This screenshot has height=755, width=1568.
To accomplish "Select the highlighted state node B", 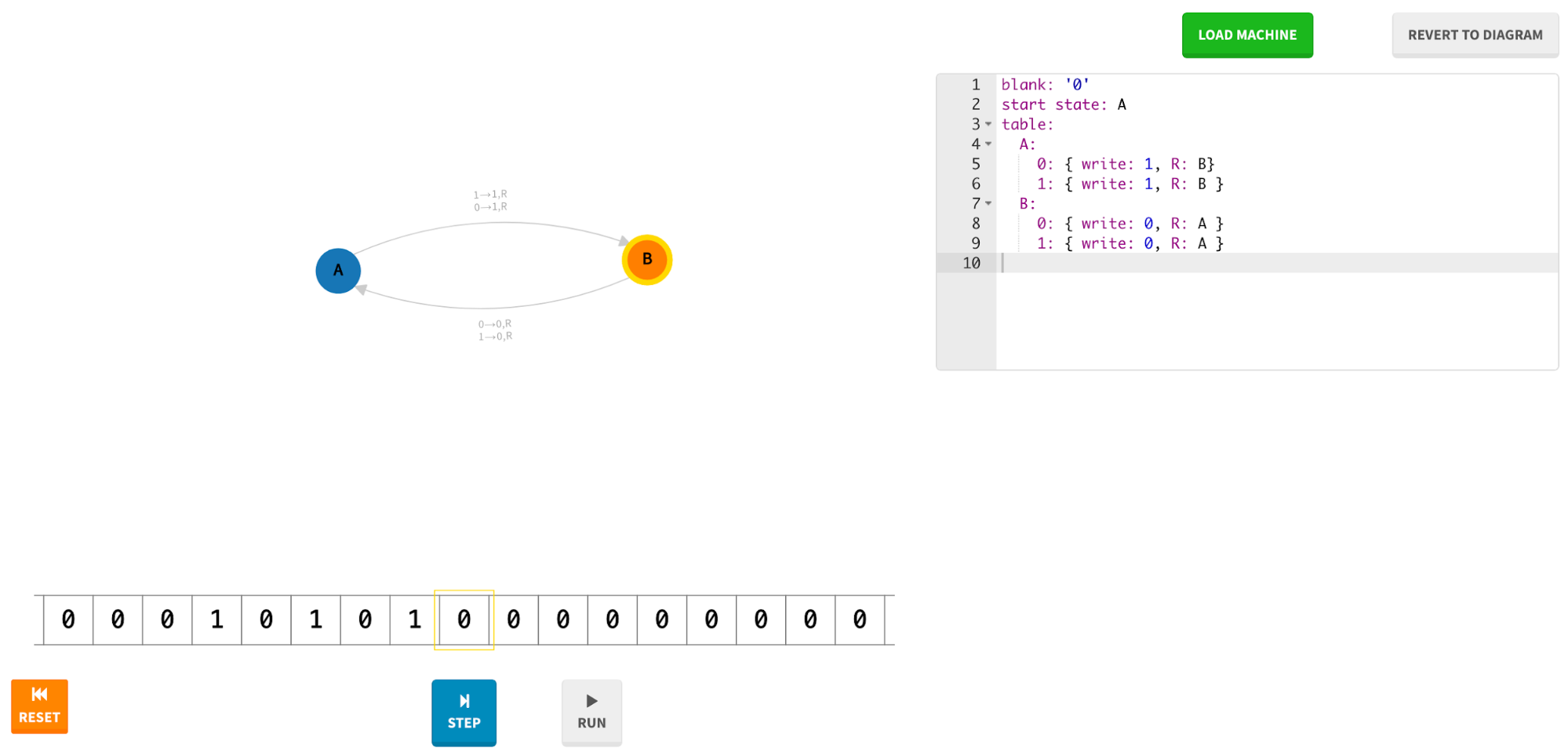I will (x=646, y=260).
